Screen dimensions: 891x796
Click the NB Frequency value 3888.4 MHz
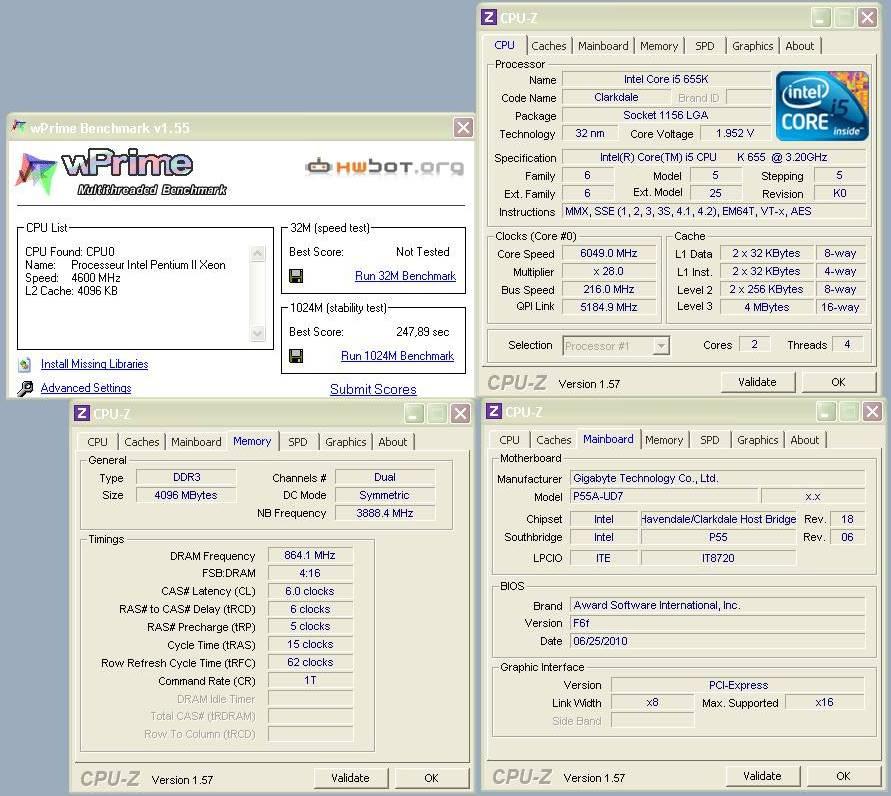click(385, 513)
